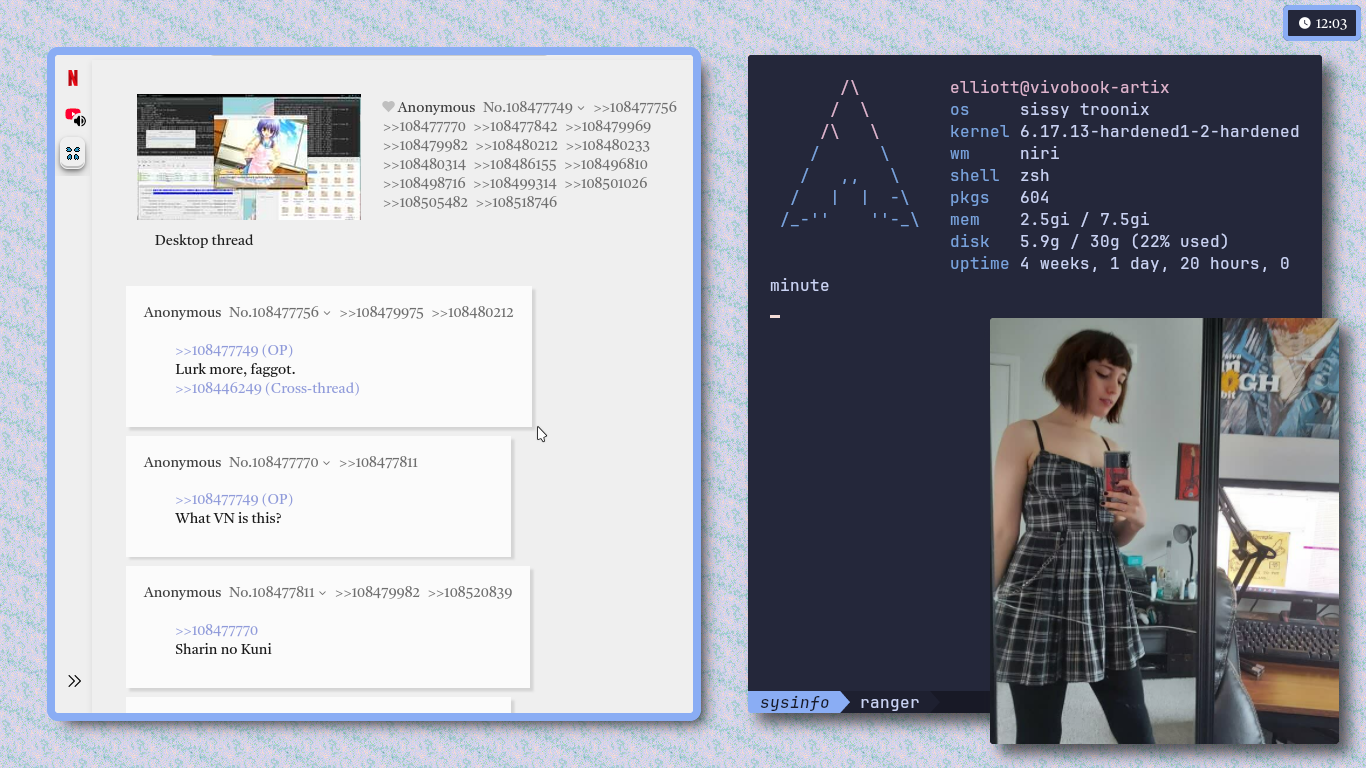
Task: Click "elliott@vivobook-artix" in the terminal
Action: (1059, 87)
